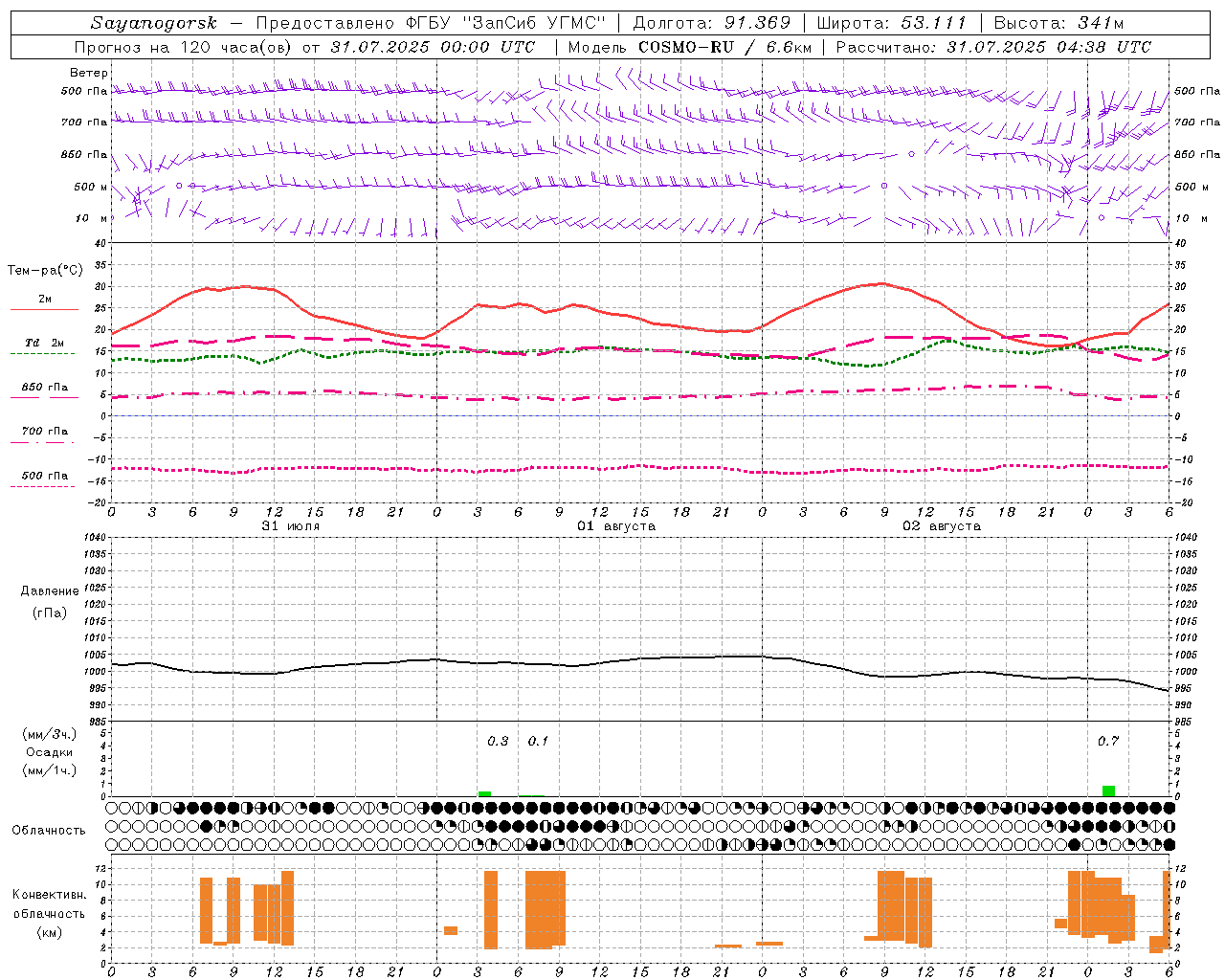Click the green precipitation bar below 0.3
Viewport: 1225px width, 980px height.
point(484,794)
